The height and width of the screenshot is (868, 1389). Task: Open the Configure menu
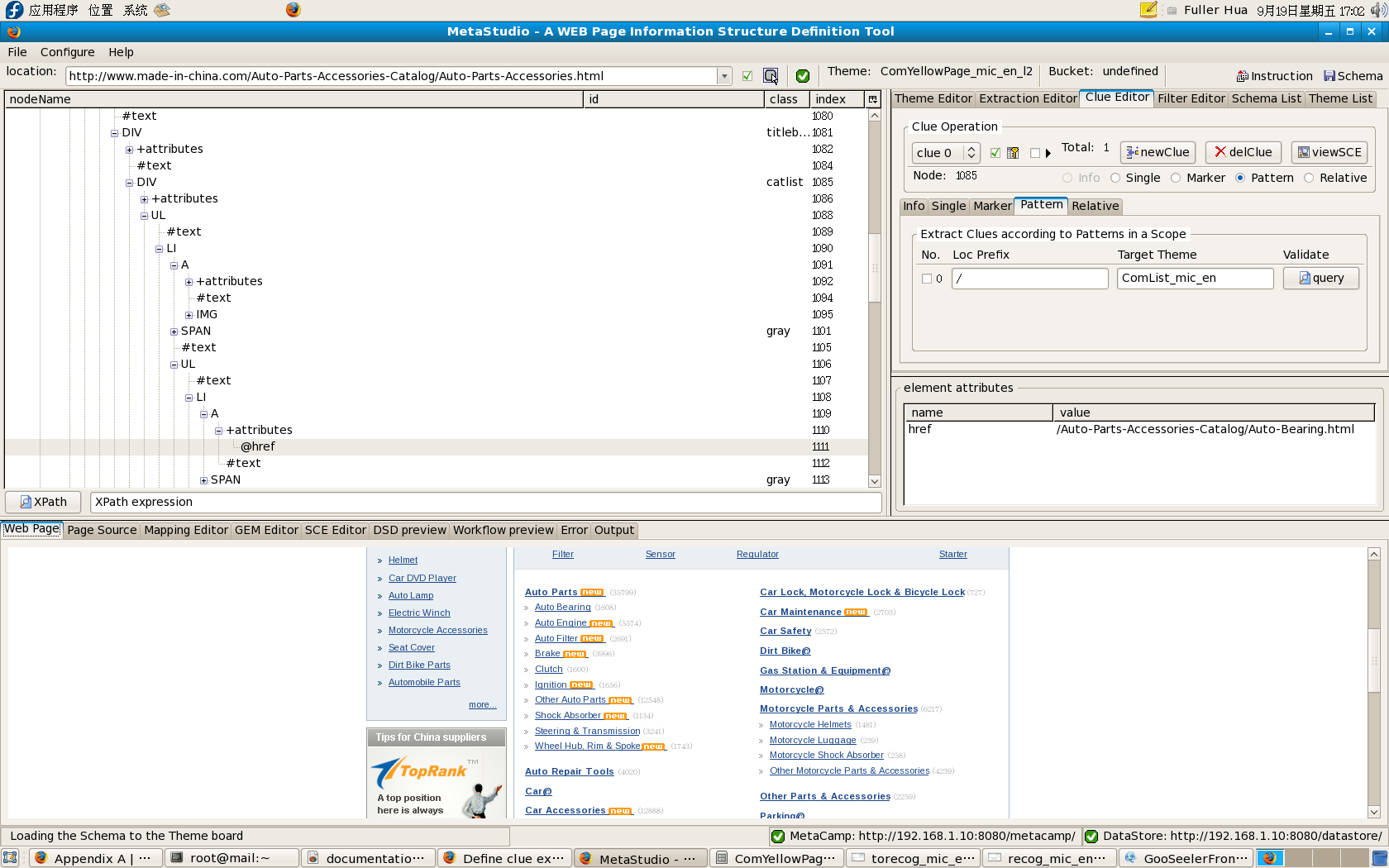tap(67, 52)
